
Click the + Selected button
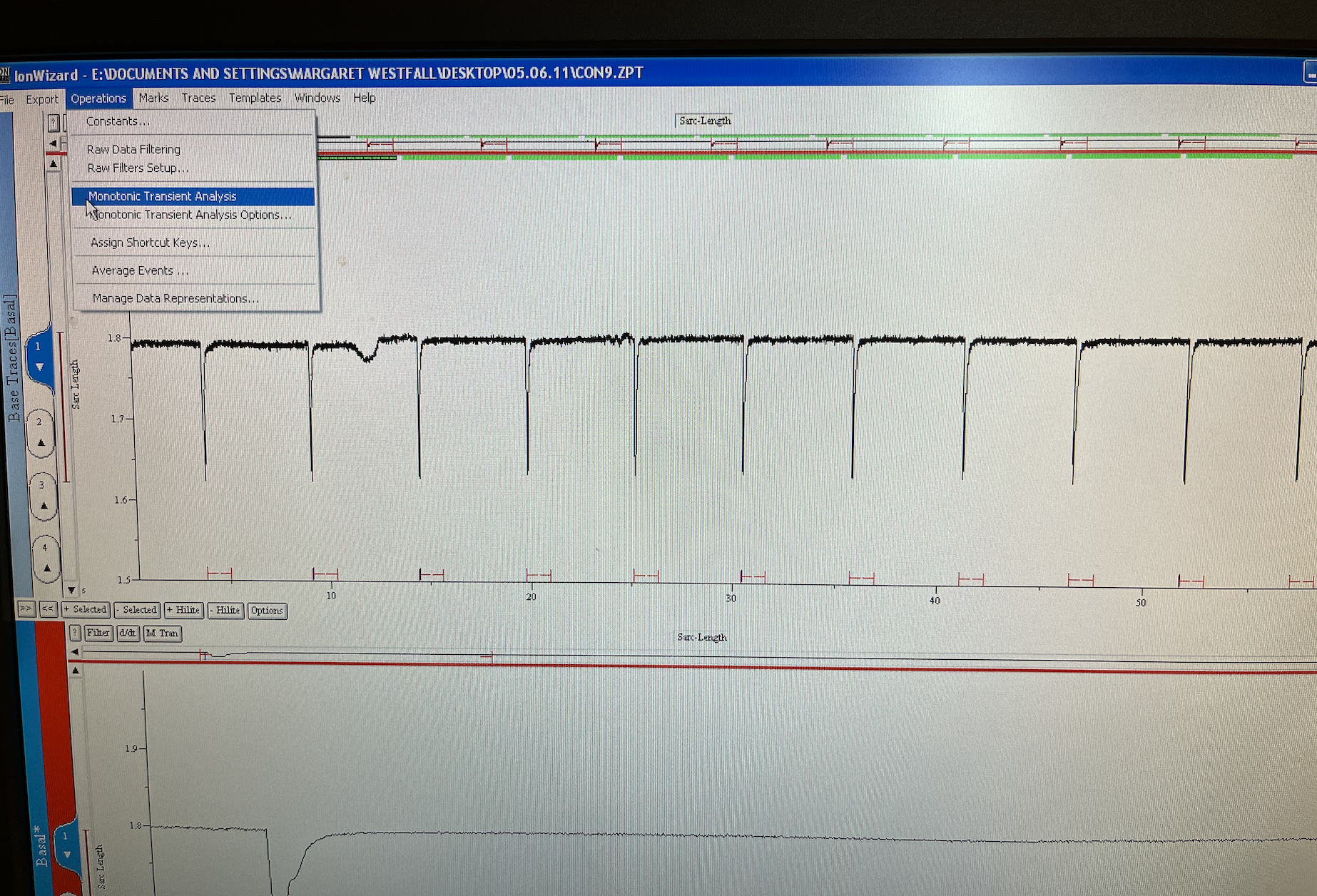click(x=86, y=610)
